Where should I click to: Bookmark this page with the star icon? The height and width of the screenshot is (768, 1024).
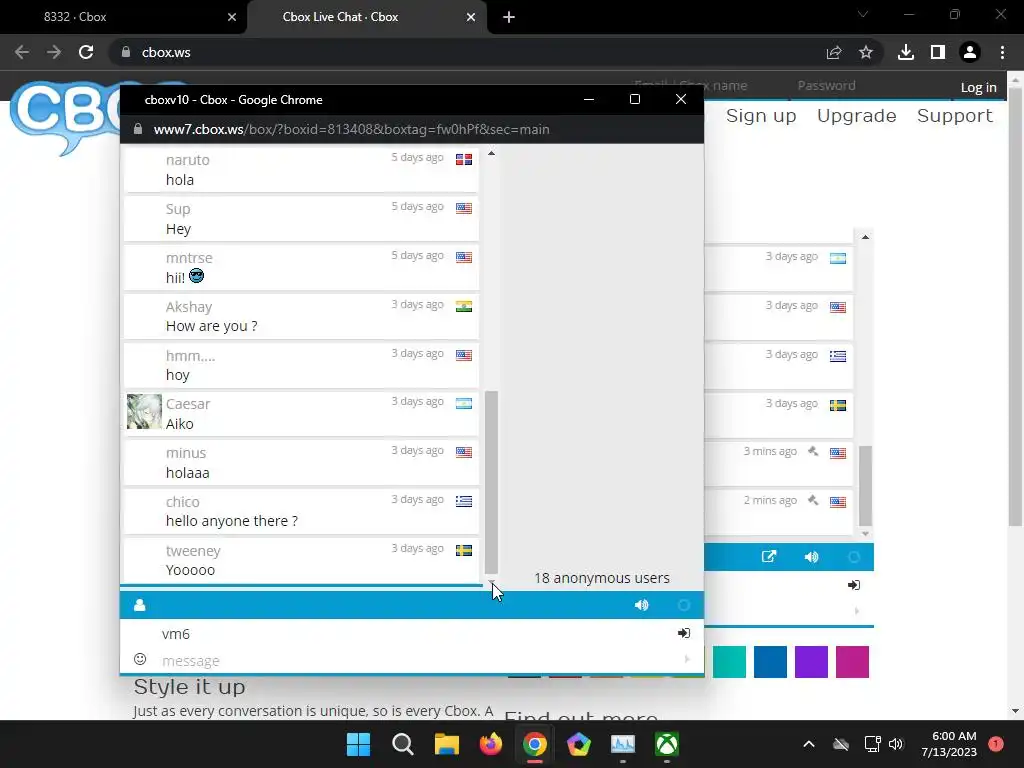pyautogui.click(x=866, y=52)
